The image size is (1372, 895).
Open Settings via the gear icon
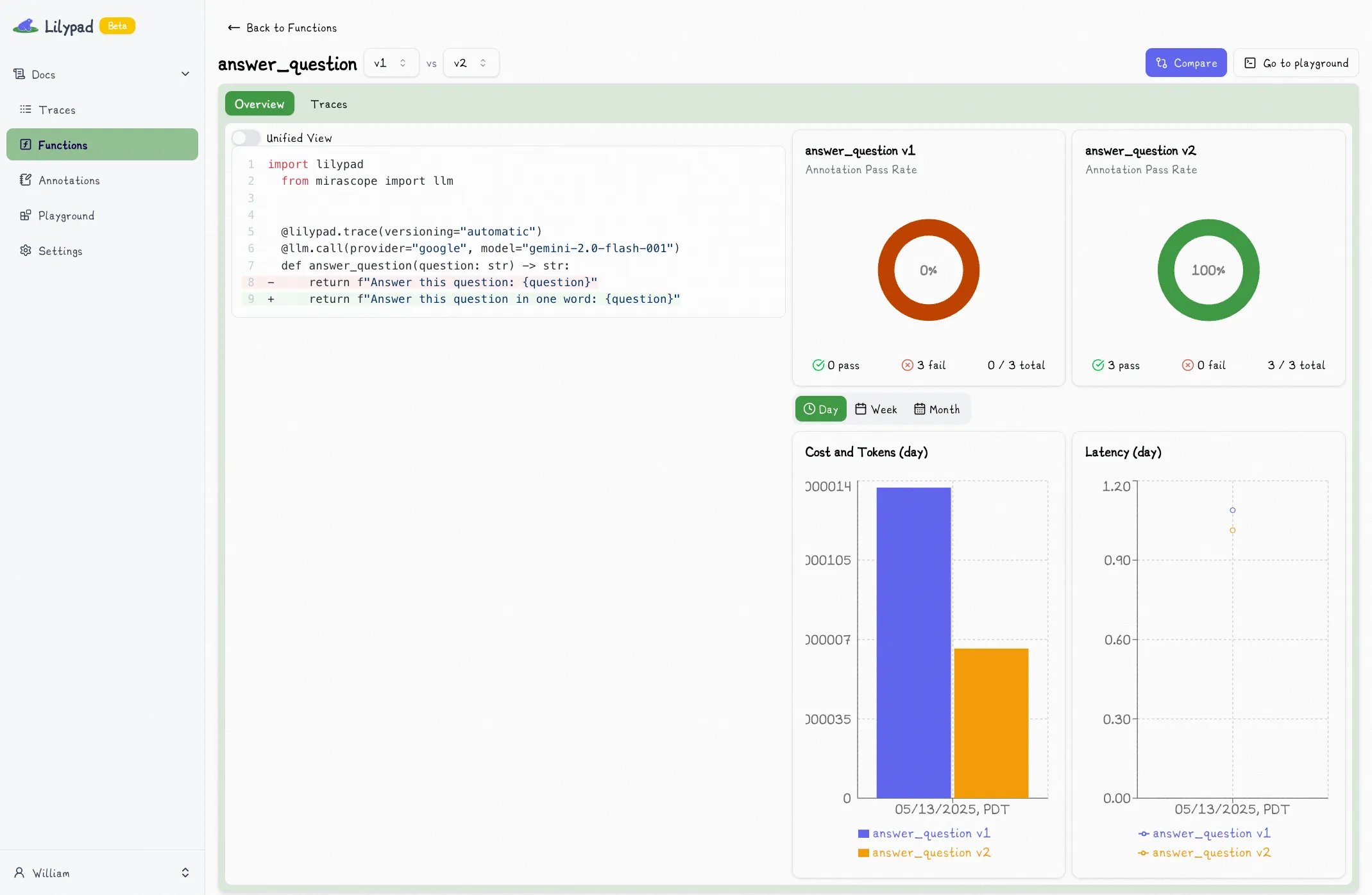pos(26,251)
